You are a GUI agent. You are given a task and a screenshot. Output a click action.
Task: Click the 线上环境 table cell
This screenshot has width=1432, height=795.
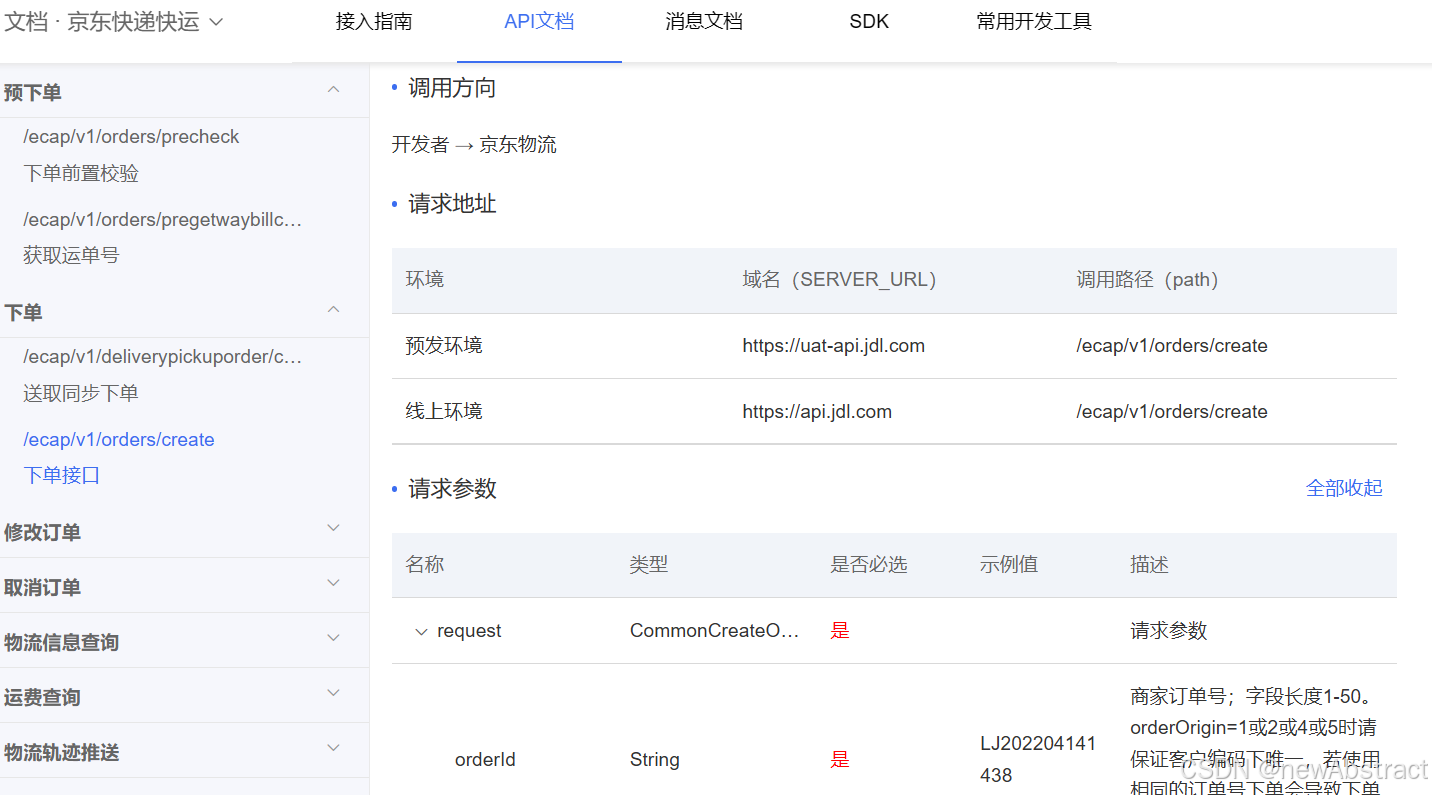point(444,412)
